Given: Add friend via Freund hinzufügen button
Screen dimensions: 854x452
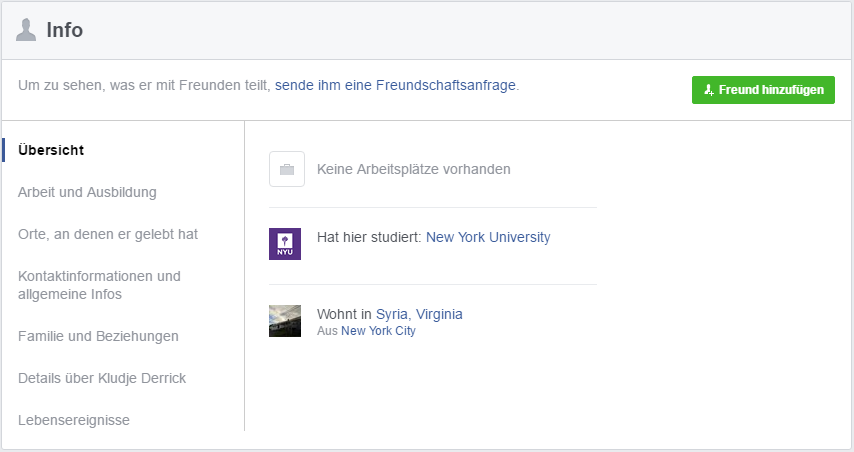Looking at the screenshot, I should (763, 90).
